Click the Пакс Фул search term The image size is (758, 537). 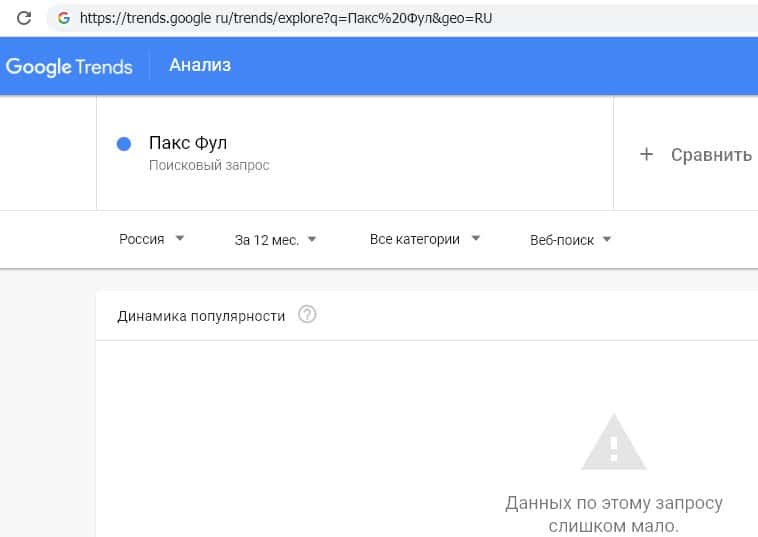point(188,143)
